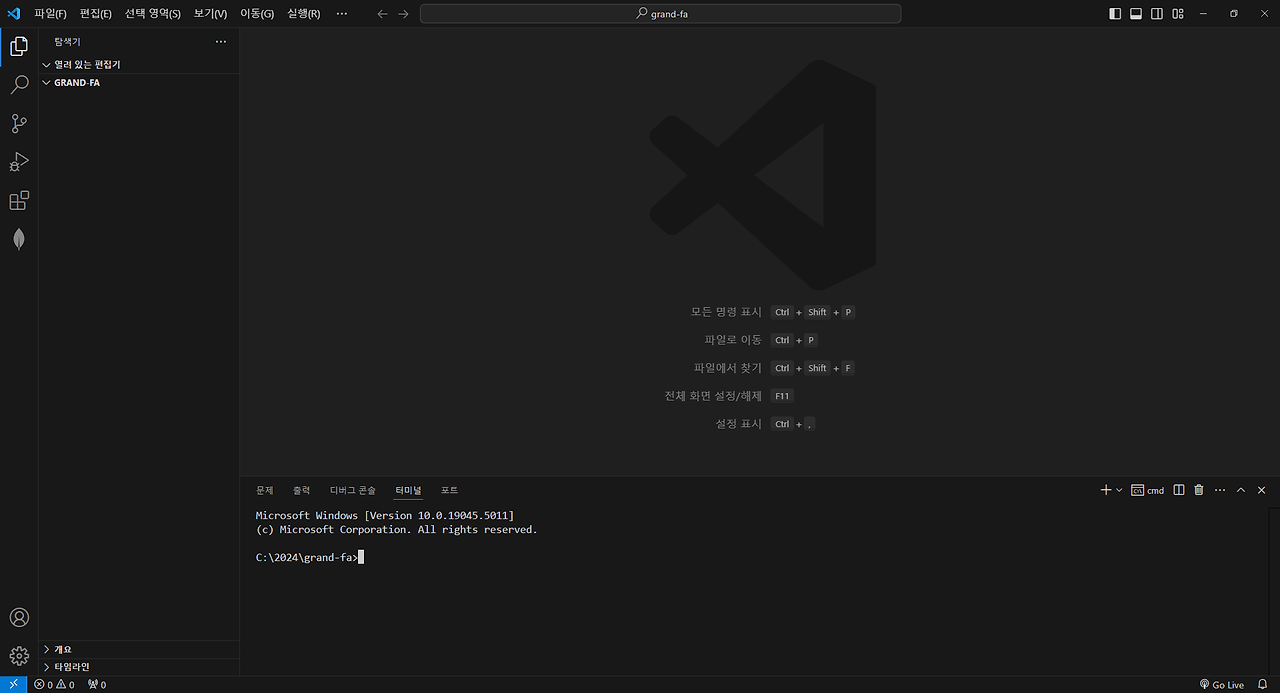The image size is (1280, 693).
Task: Switch to the 터미널 tab
Action: [x=408, y=490]
